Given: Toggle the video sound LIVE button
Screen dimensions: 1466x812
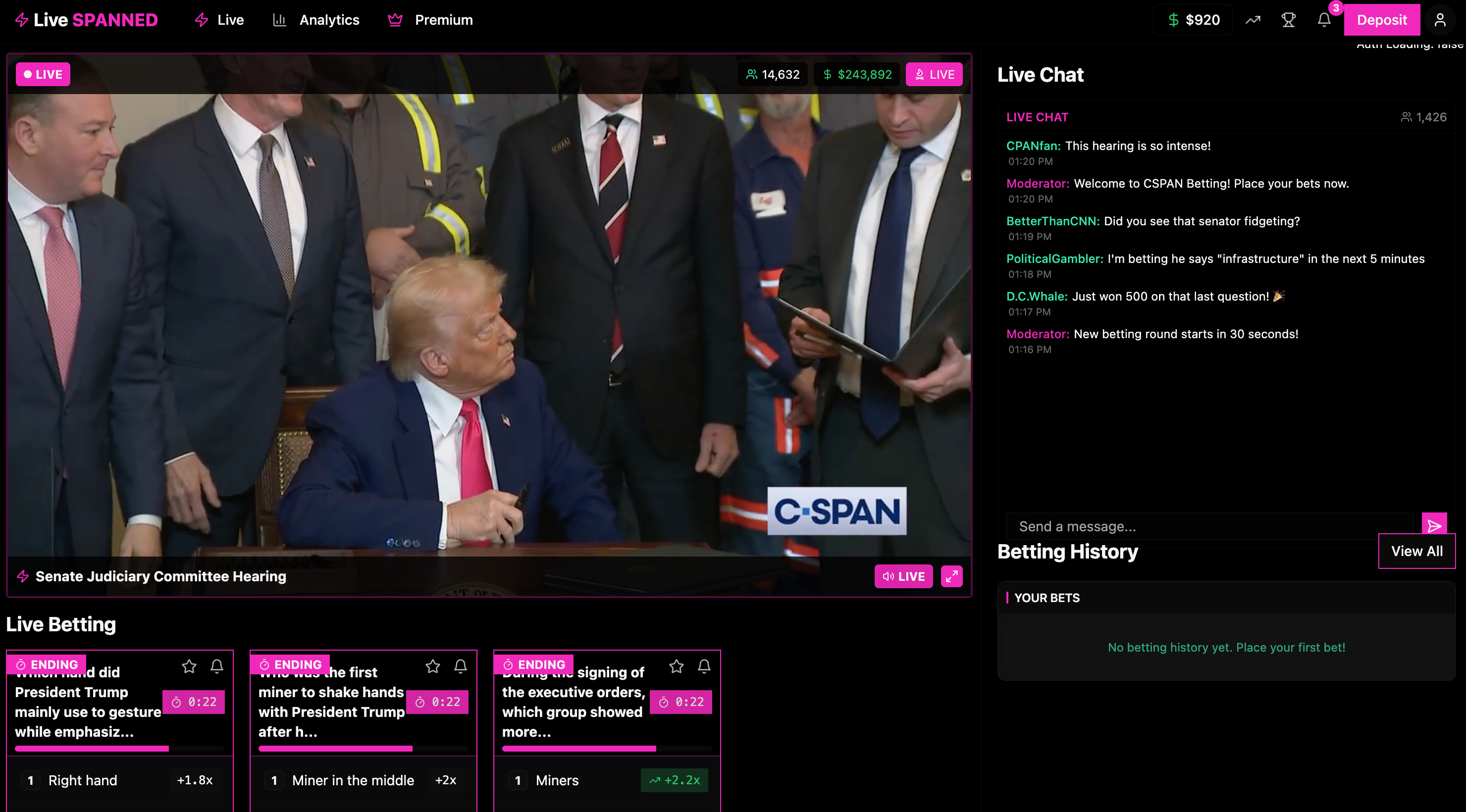Looking at the screenshot, I should tap(903, 576).
